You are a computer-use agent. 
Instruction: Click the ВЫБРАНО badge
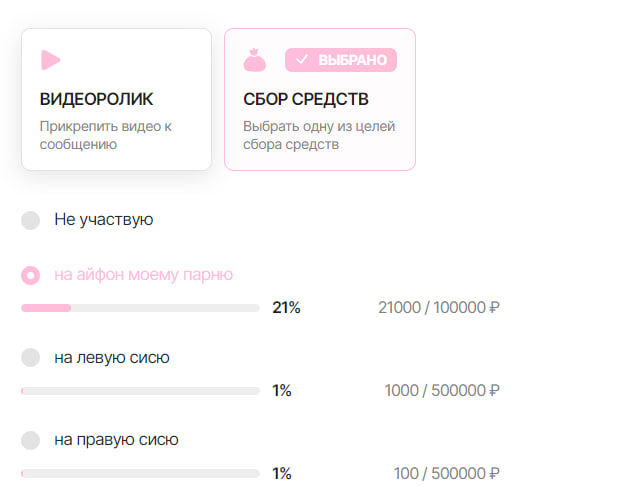341,60
